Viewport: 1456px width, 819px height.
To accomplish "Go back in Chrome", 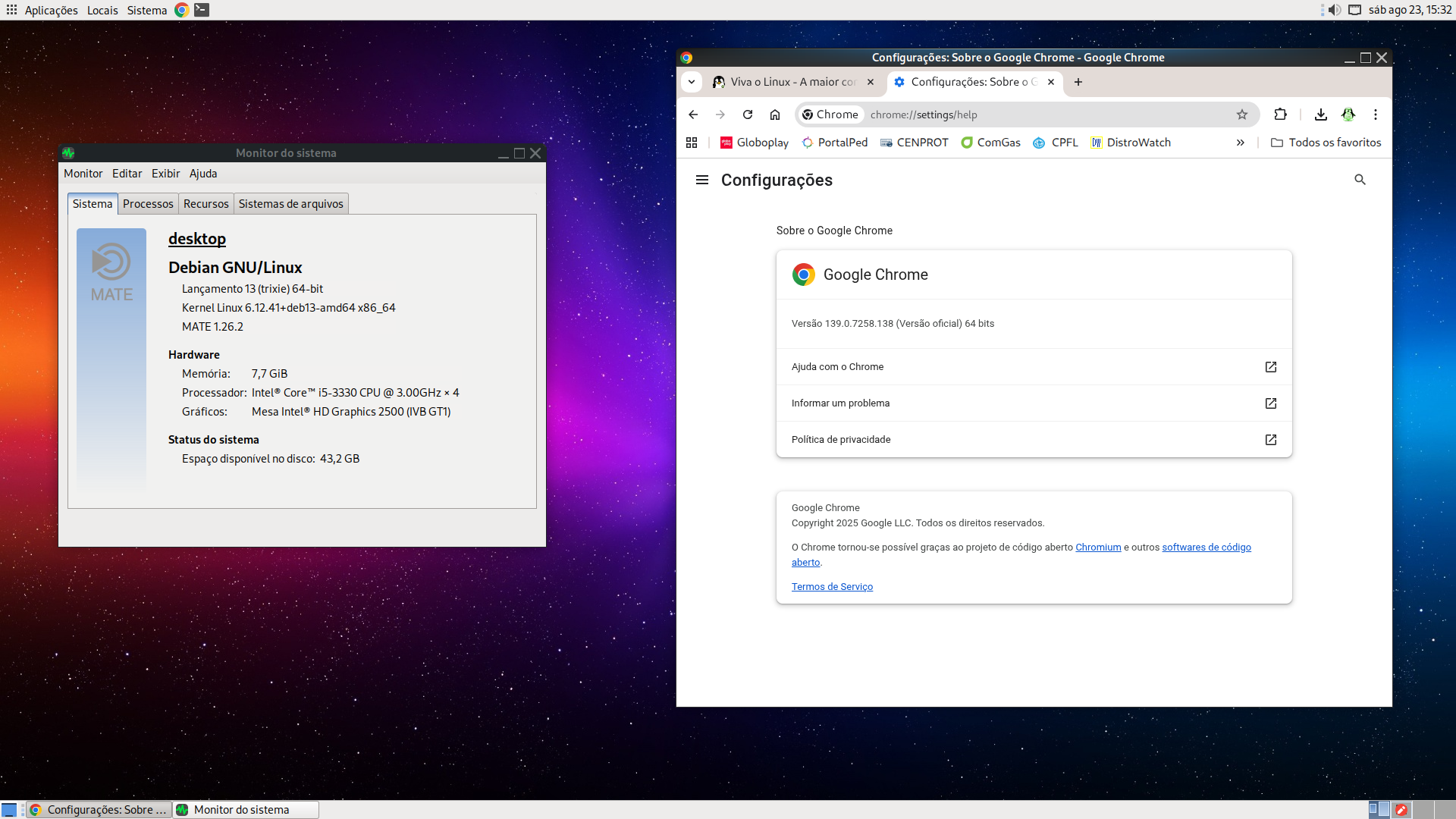I will pyautogui.click(x=693, y=115).
